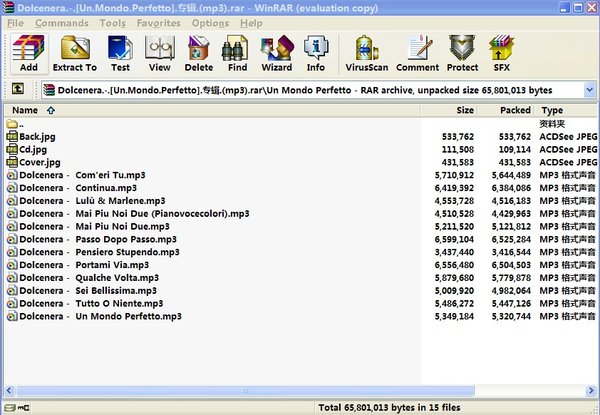Click the horizontal scrollbar right arrow

[x=591, y=391]
